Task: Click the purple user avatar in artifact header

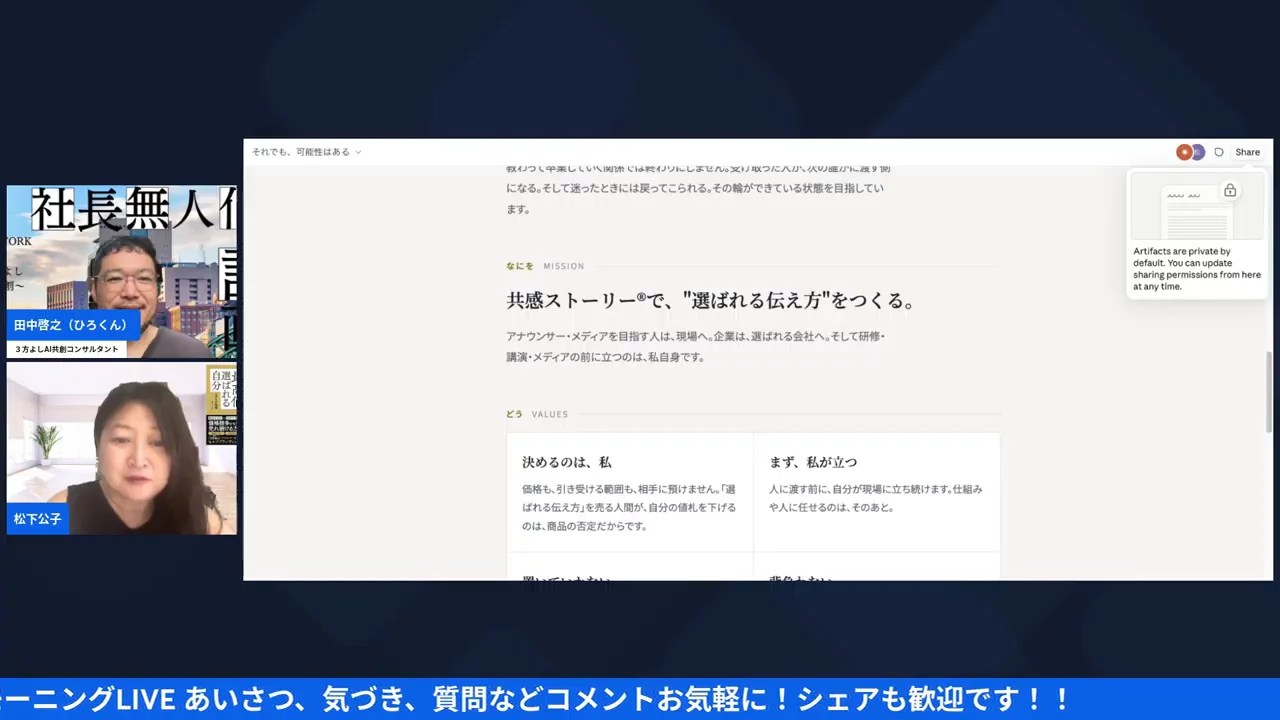Action: [1198, 152]
